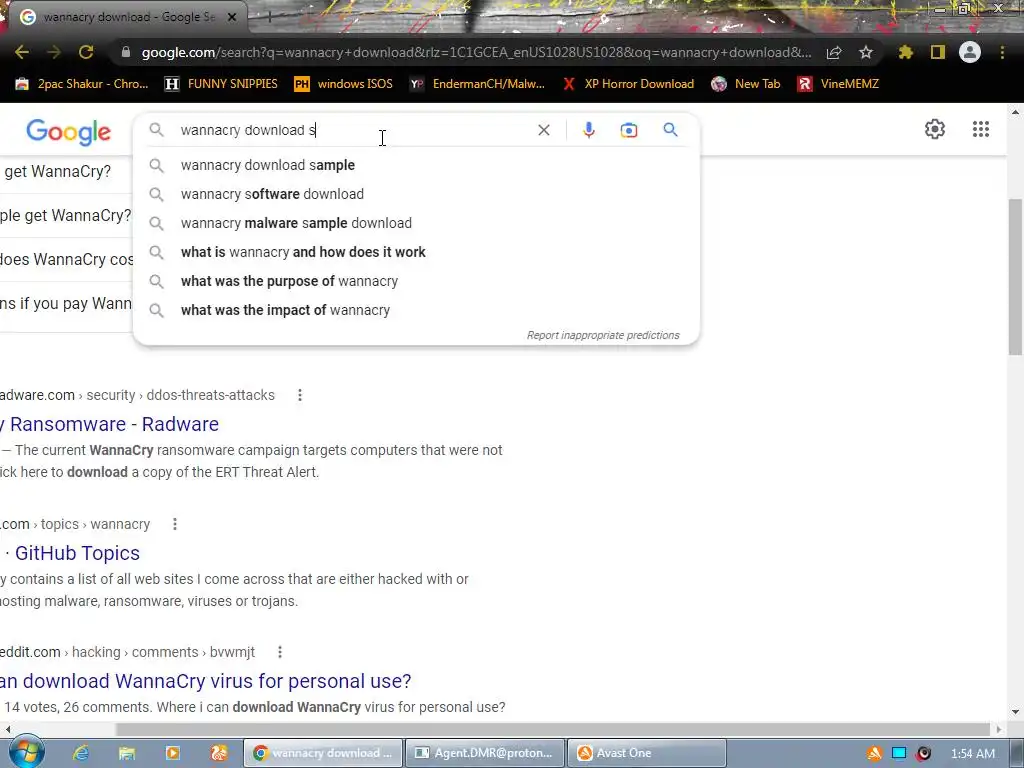
Task: Open a new tab with plus button
Action: [269, 17]
